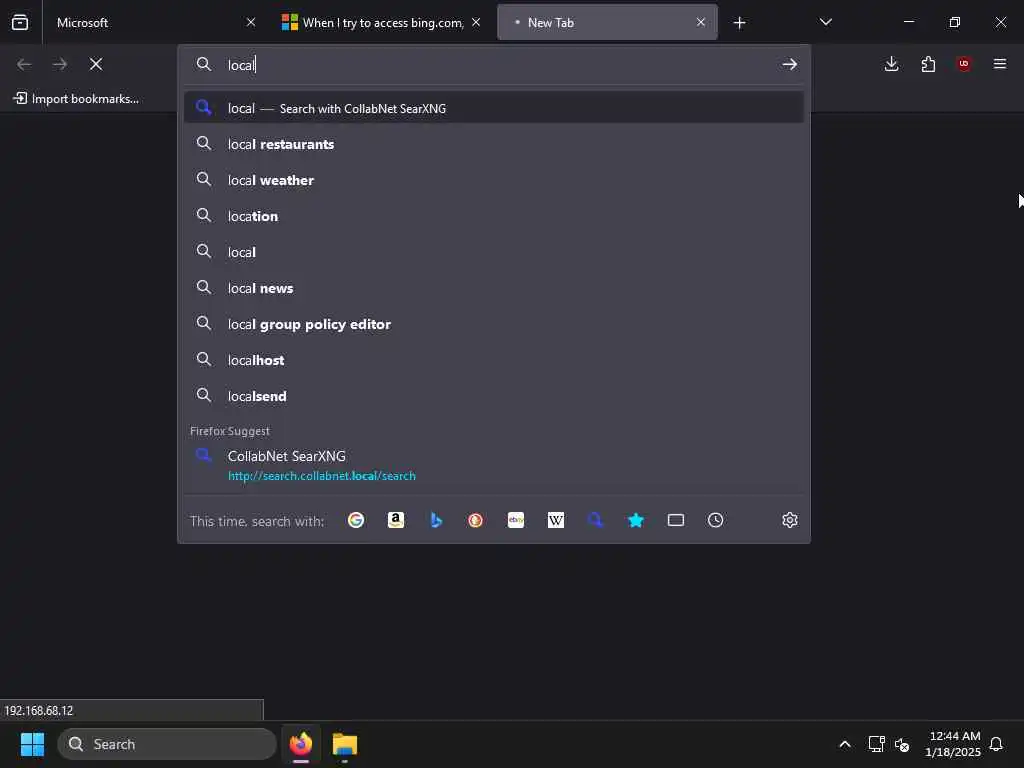Choose 'localsend' suggestion

494,396
